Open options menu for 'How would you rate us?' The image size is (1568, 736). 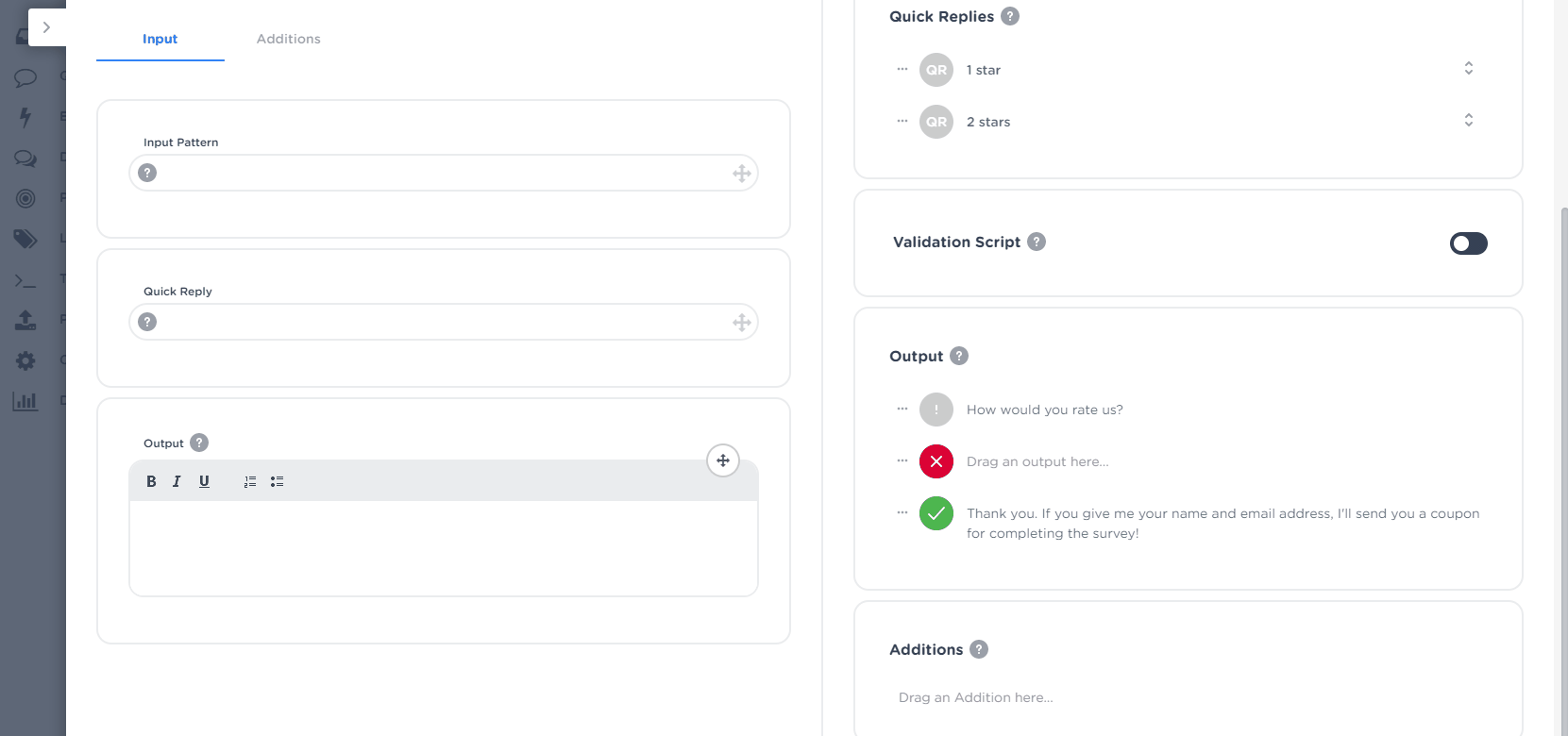click(902, 409)
